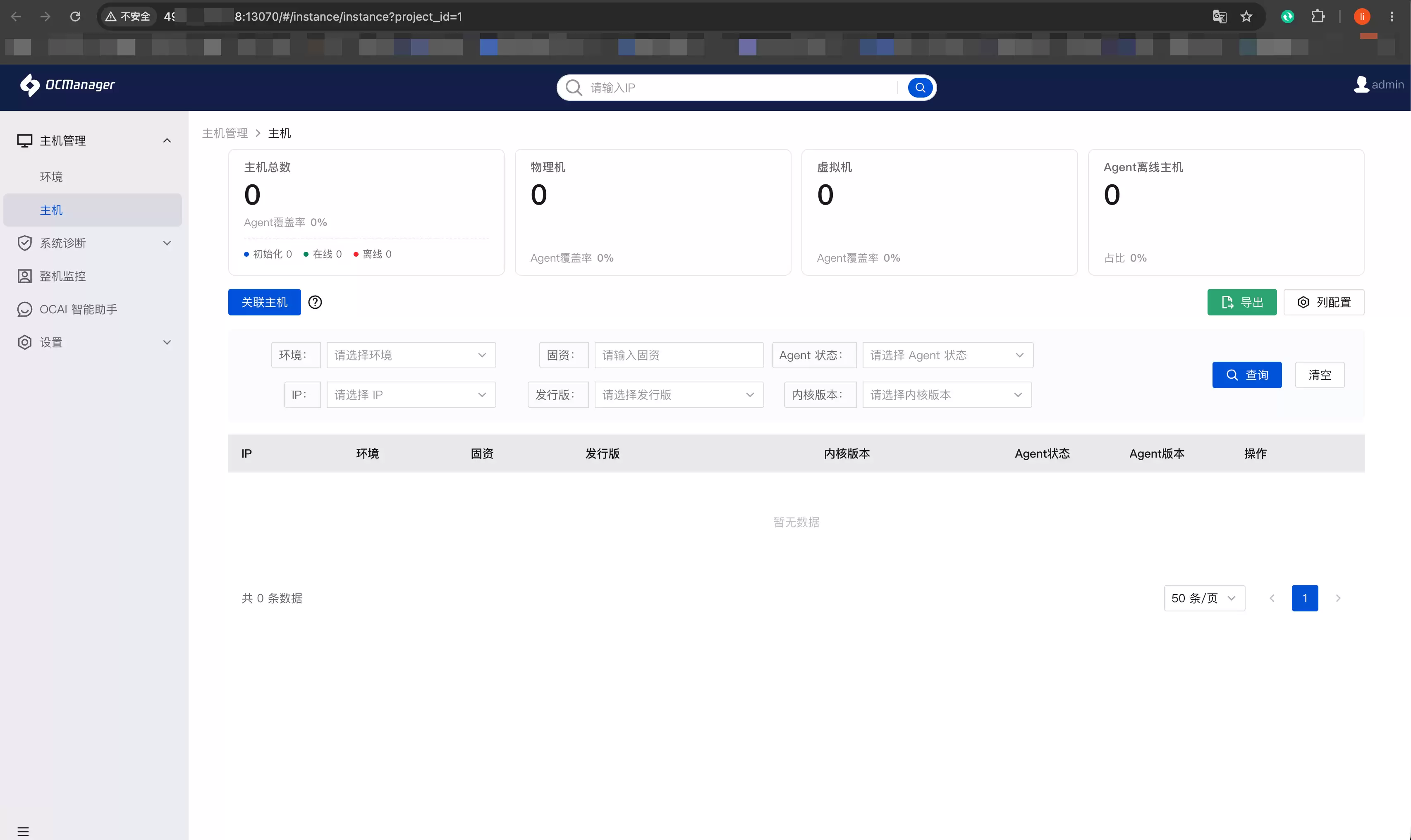Screen dimensions: 1411x840
Task: Click the 在线 0 status legend
Action: coord(323,254)
